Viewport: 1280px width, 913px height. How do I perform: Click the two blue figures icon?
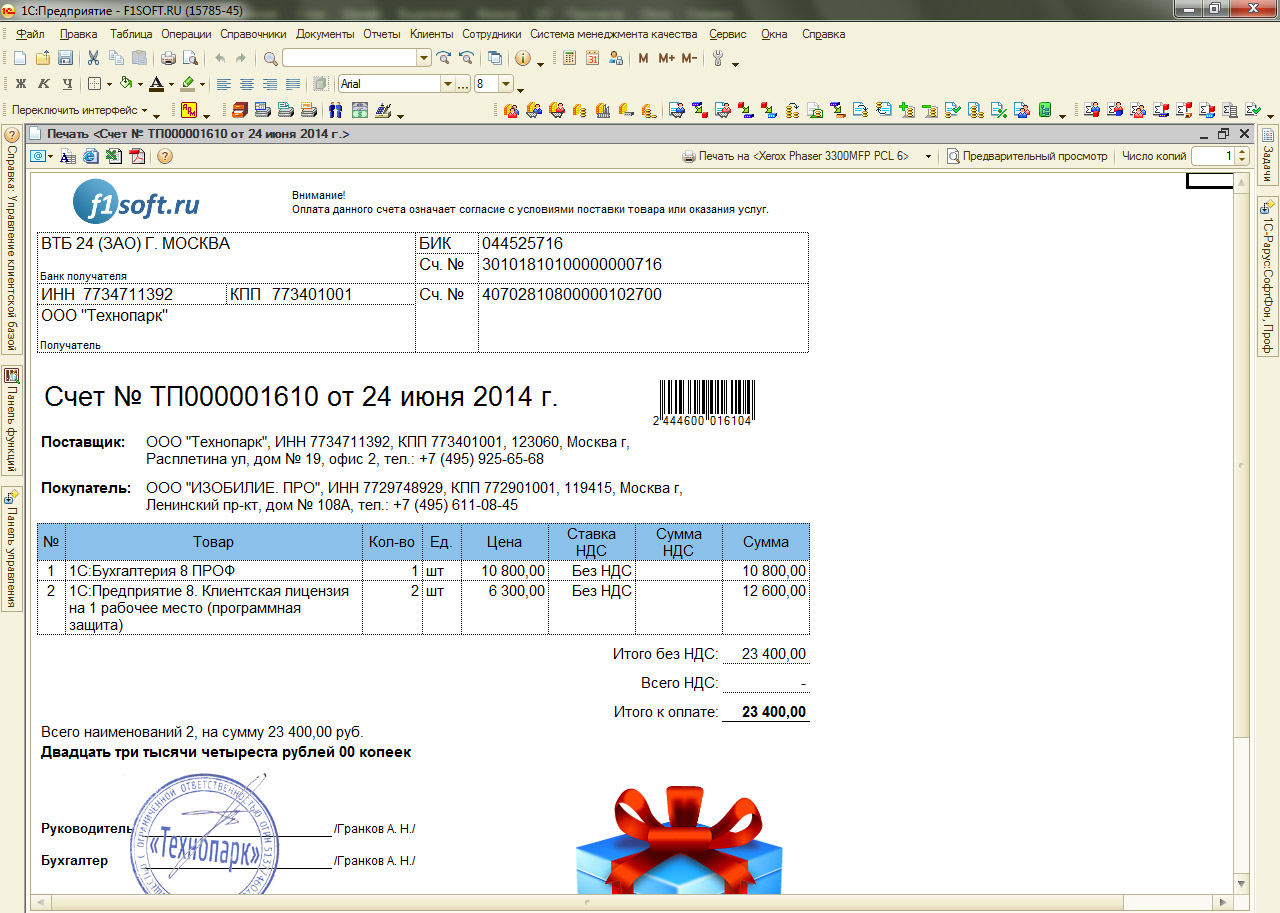click(x=336, y=110)
